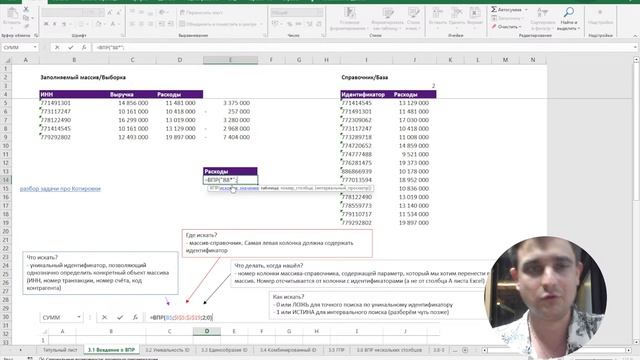Switch to '3.3 Единообразие ID' sheet tab
640x360 pixels.
click(224, 350)
